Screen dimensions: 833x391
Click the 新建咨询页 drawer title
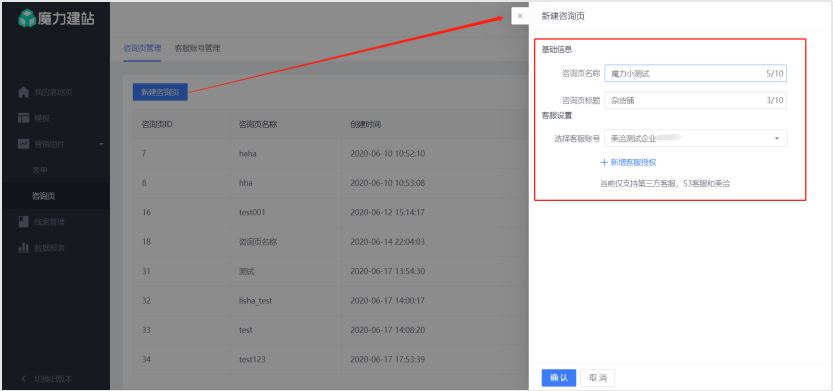click(x=564, y=16)
